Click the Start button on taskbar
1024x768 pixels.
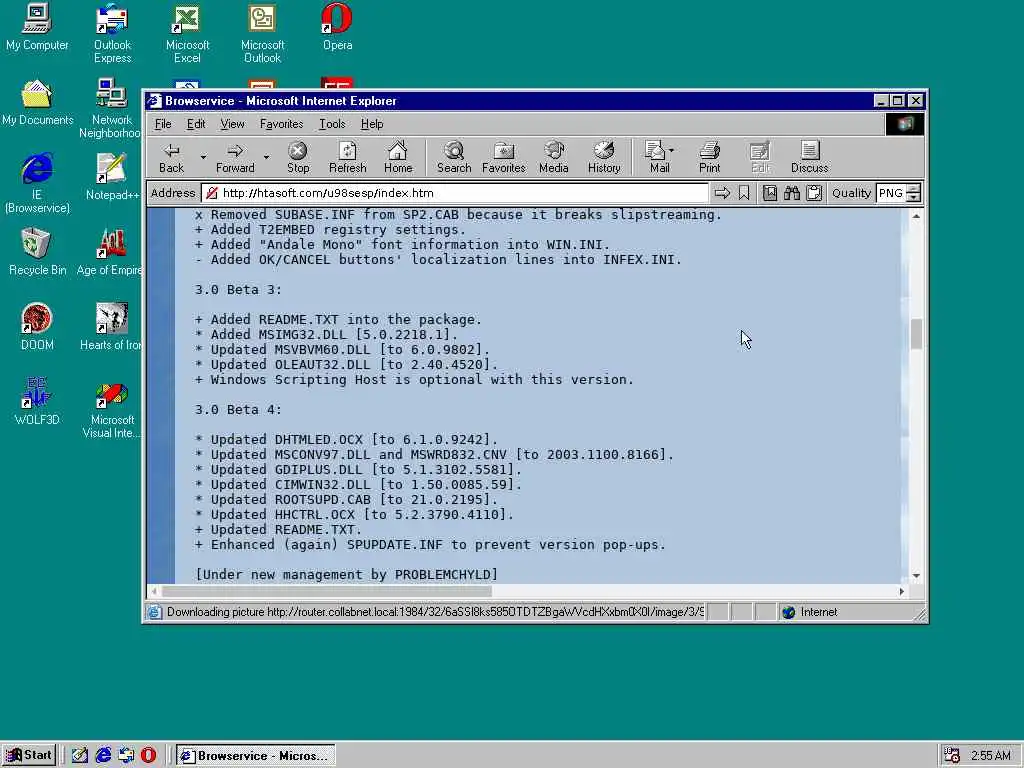(x=29, y=756)
